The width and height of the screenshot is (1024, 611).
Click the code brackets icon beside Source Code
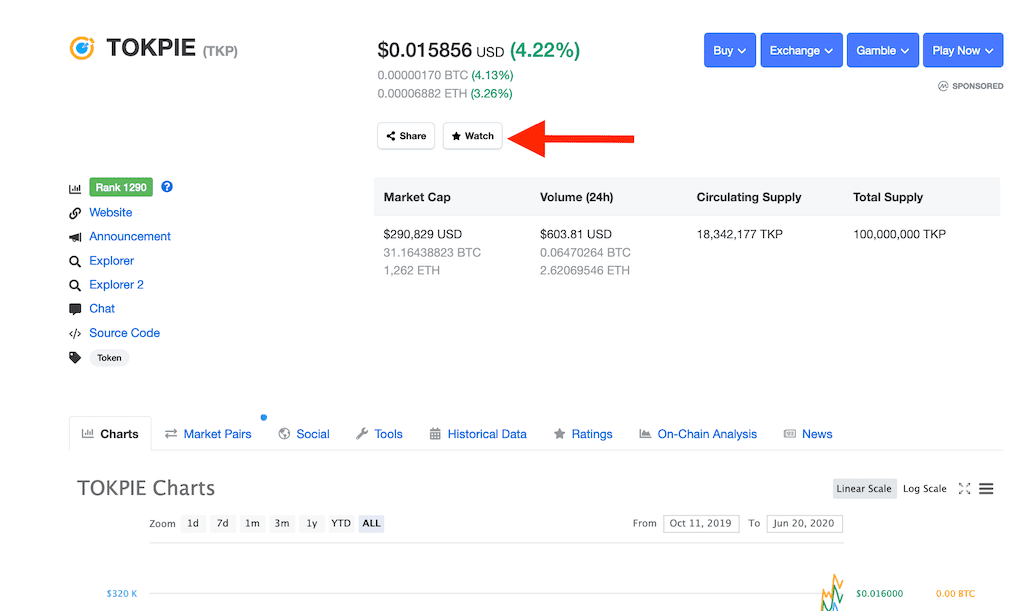tap(75, 334)
